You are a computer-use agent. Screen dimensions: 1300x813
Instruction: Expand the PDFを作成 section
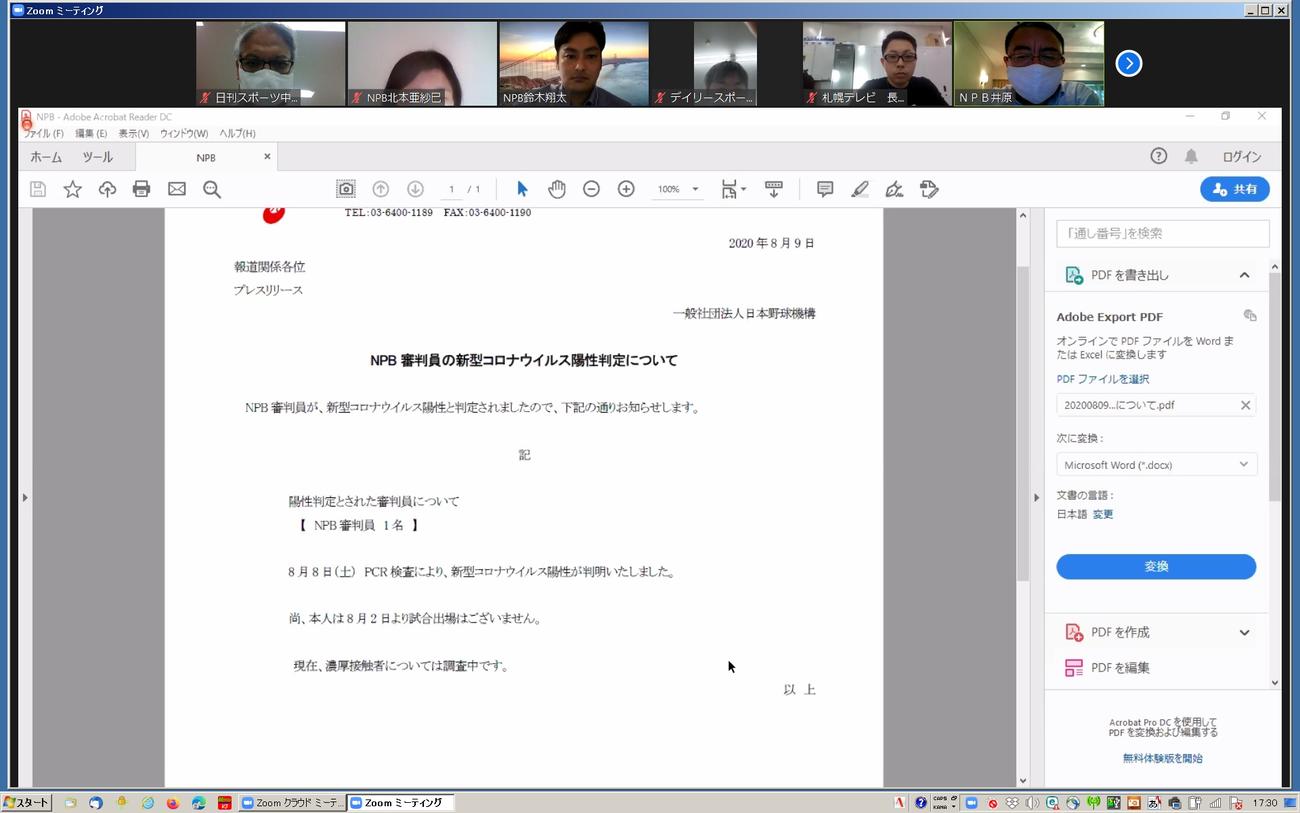(1244, 632)
